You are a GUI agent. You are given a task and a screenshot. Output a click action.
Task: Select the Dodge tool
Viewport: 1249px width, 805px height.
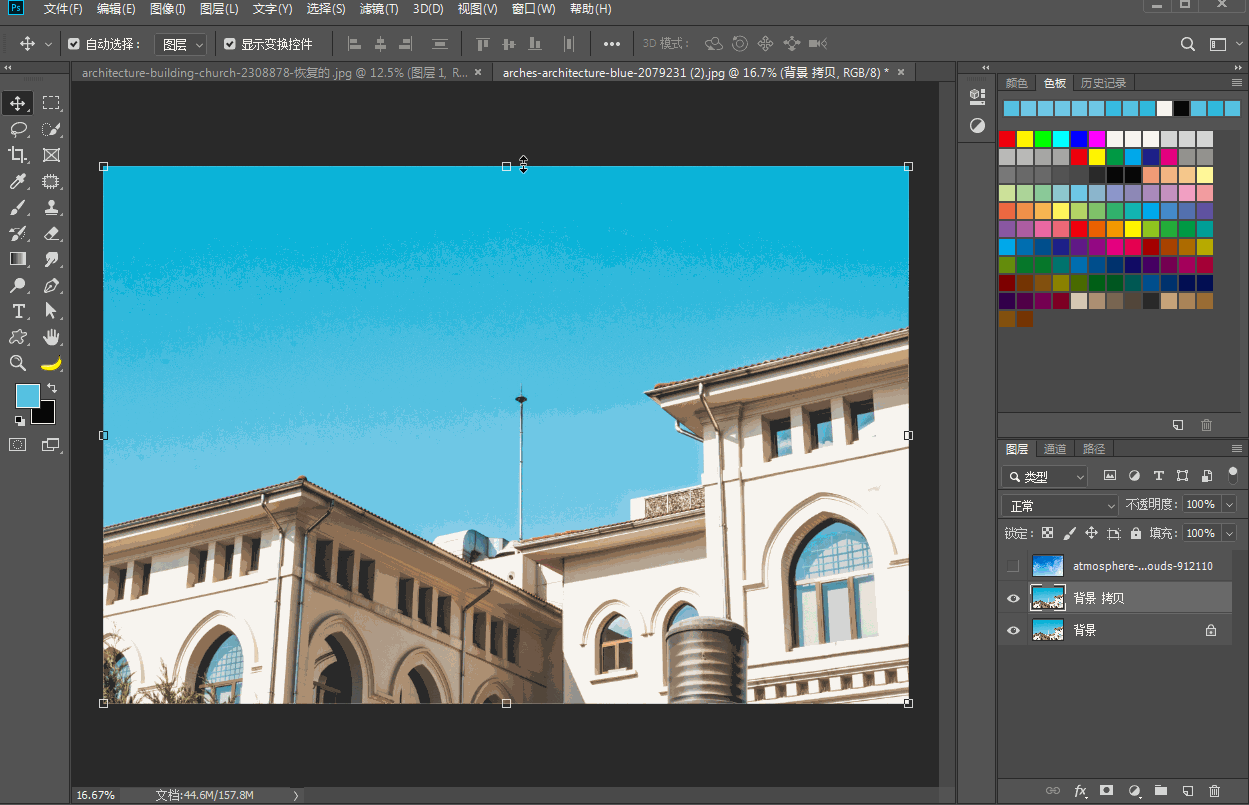18,285
